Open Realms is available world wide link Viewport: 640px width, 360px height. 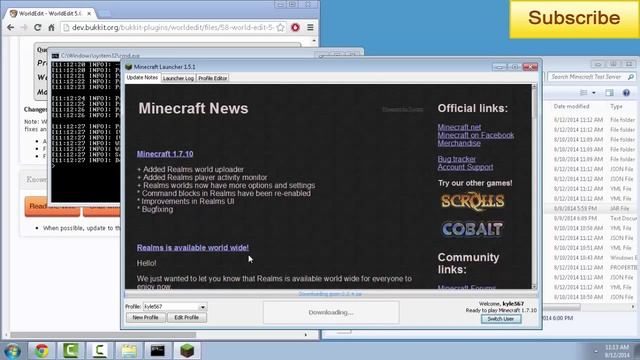click(x=193, y=248)
